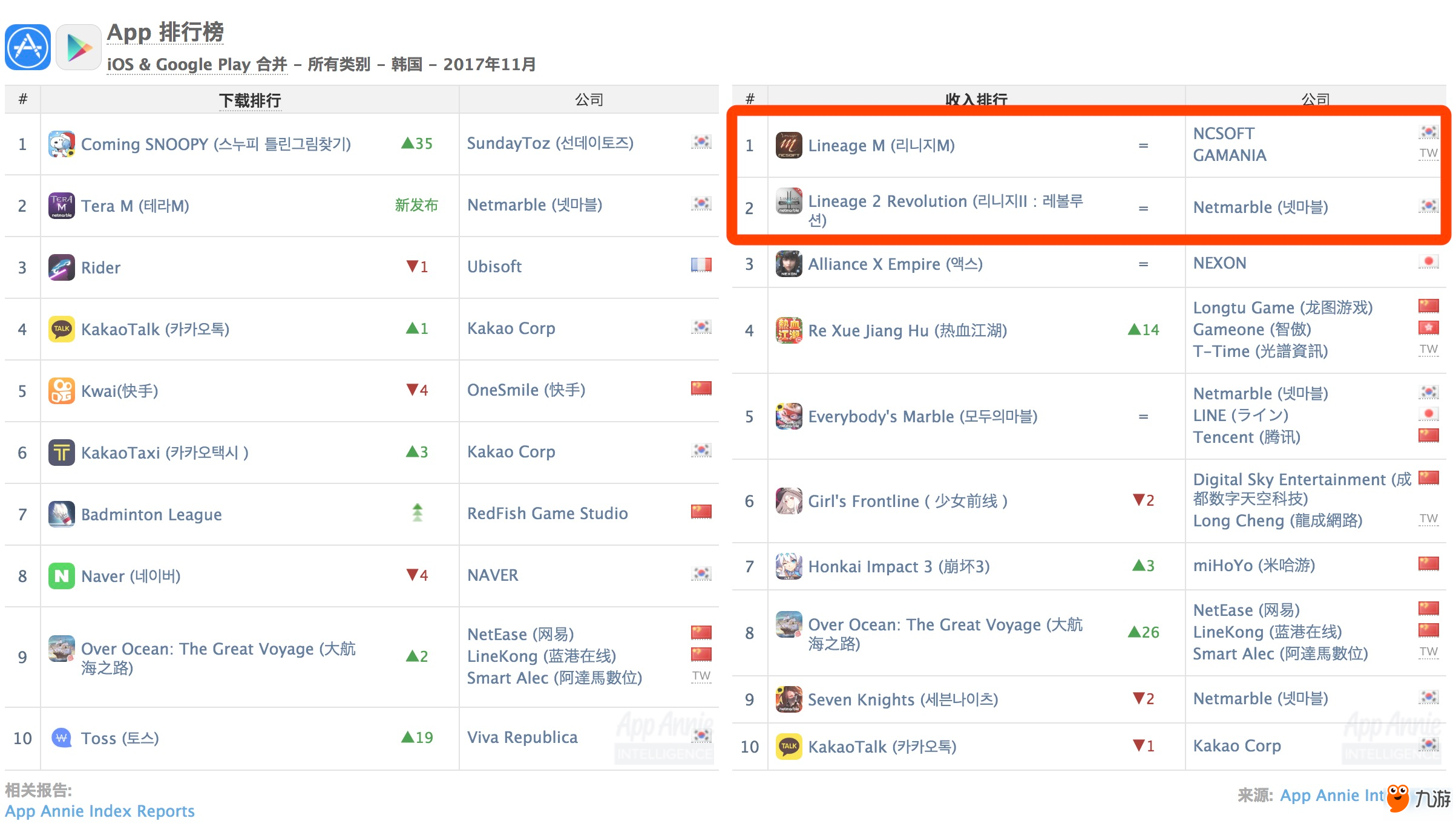
Task: Click the iOS App Store icon
Action: coord(28,47)
